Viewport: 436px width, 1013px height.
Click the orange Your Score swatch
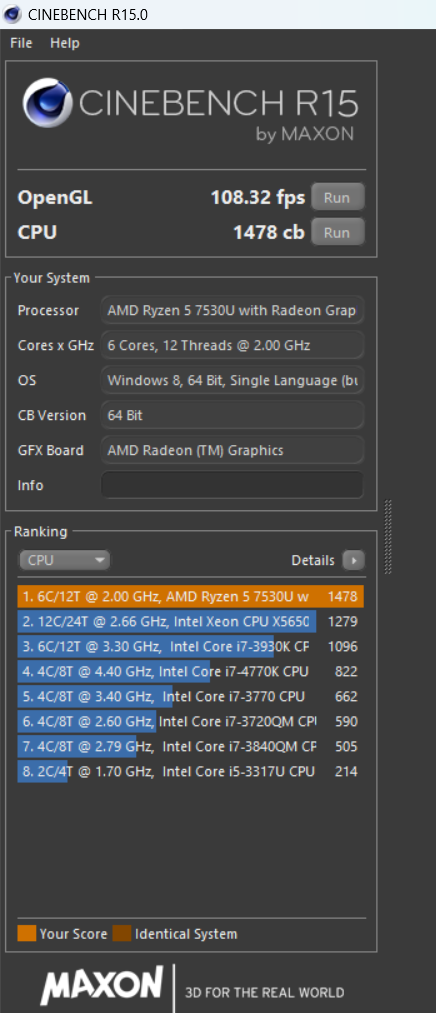pos(26,934)
